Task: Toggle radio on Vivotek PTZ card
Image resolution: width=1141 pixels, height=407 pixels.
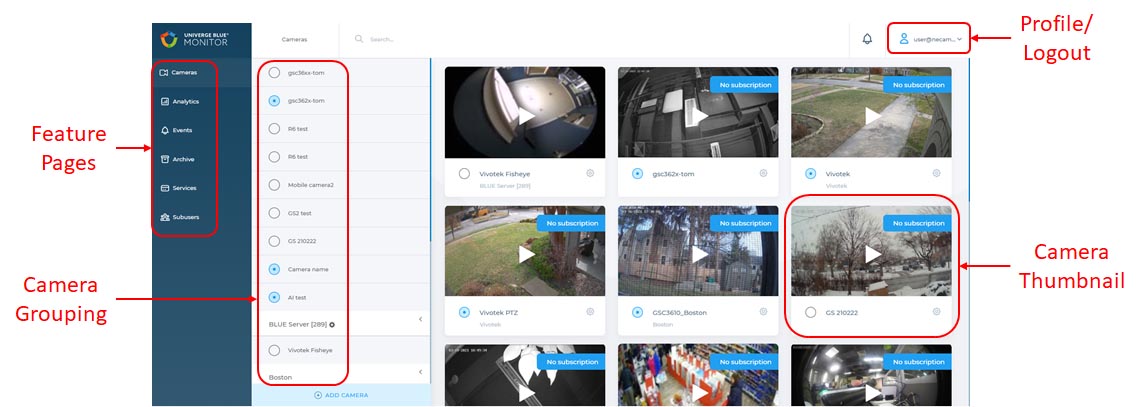Action: [x=464, y=312]
